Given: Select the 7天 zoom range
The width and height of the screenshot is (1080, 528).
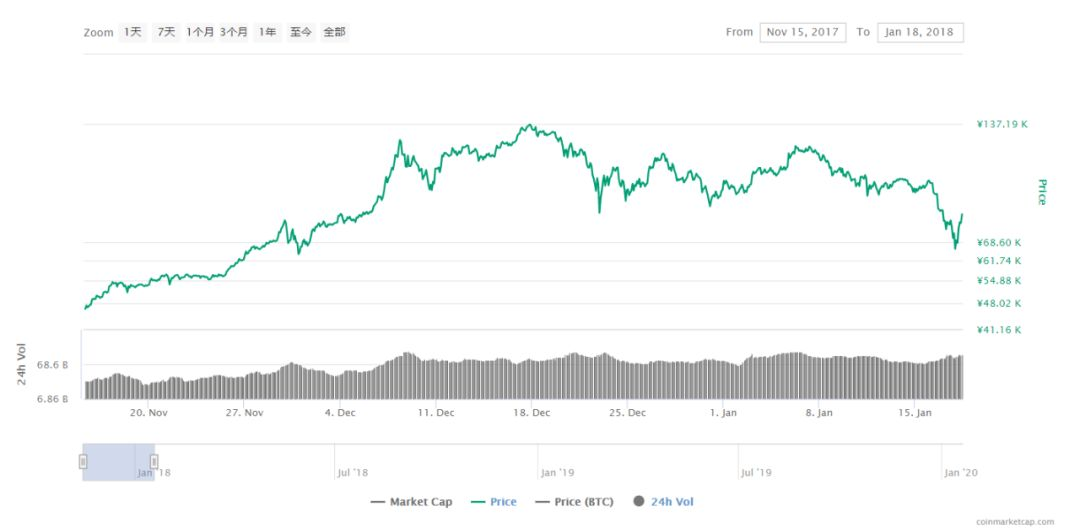Looking at the screenshot, I should click(x=166, y=32).
